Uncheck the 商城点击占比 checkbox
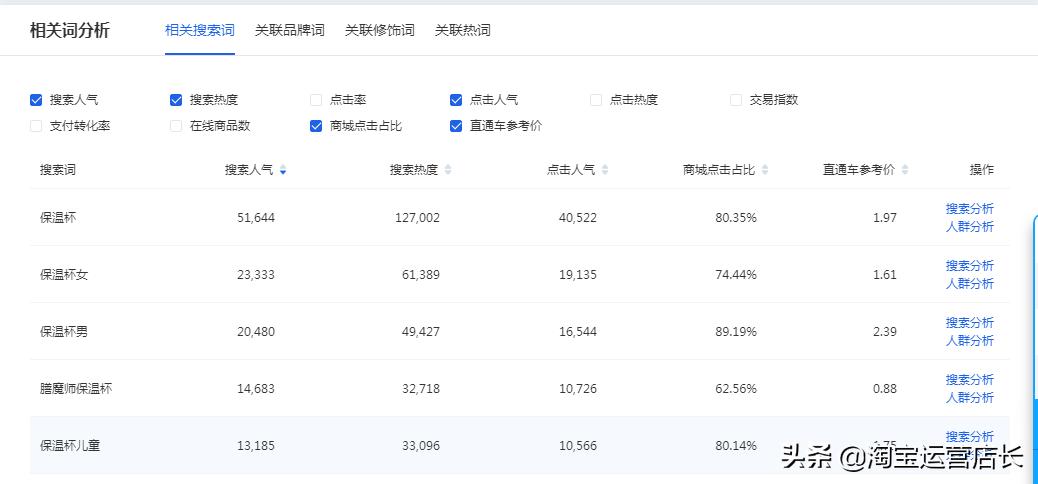Image resolution: width=1038 pixels, height=484 pixels. point(316,126)
